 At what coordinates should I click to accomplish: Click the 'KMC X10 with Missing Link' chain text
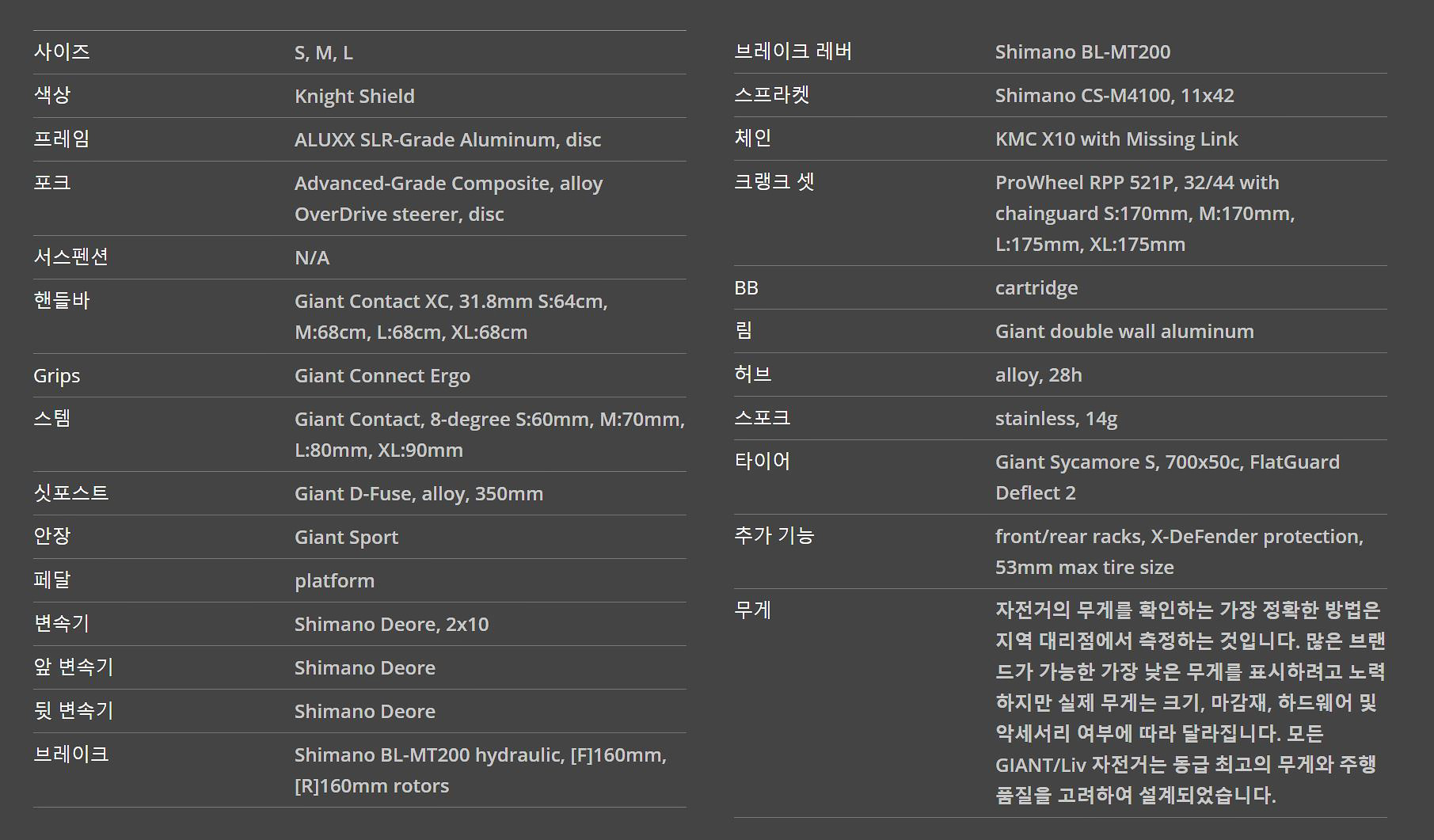pos(1116,139)
